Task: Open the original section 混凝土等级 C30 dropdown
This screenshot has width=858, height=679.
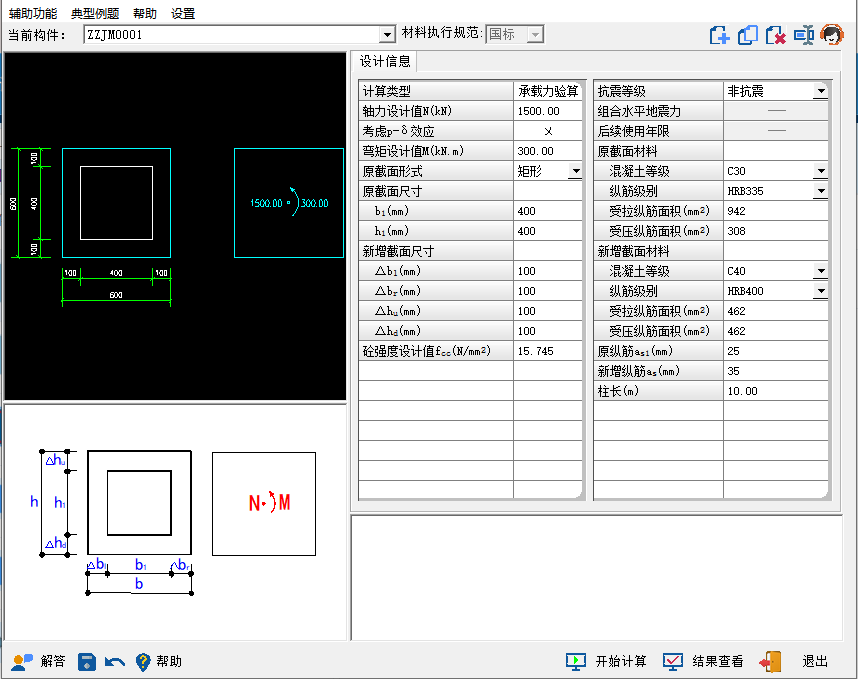Action: [820, 171]
